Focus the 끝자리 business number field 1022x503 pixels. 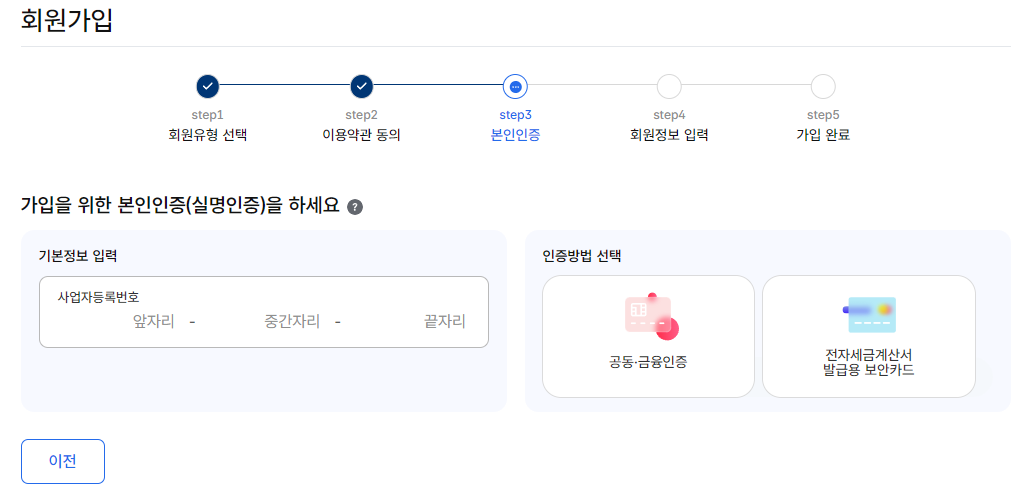pyautogui.click(x=409, y=322)
